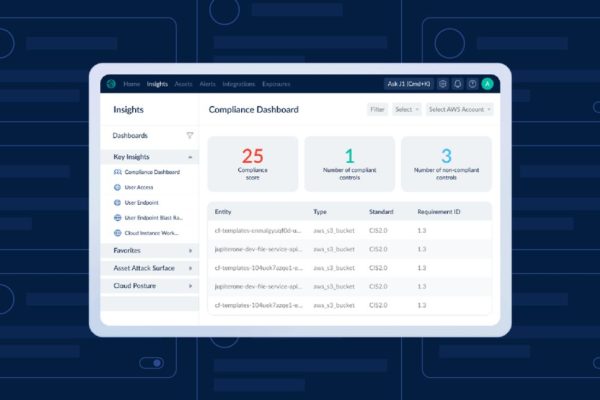
Task: Expand the Cloud Posture section
Action: tap(190, 286)
